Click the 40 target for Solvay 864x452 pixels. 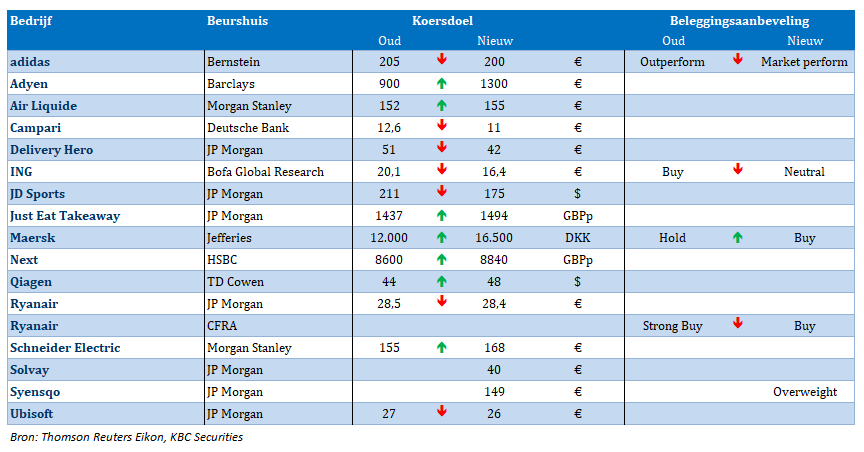coord(494,370)
